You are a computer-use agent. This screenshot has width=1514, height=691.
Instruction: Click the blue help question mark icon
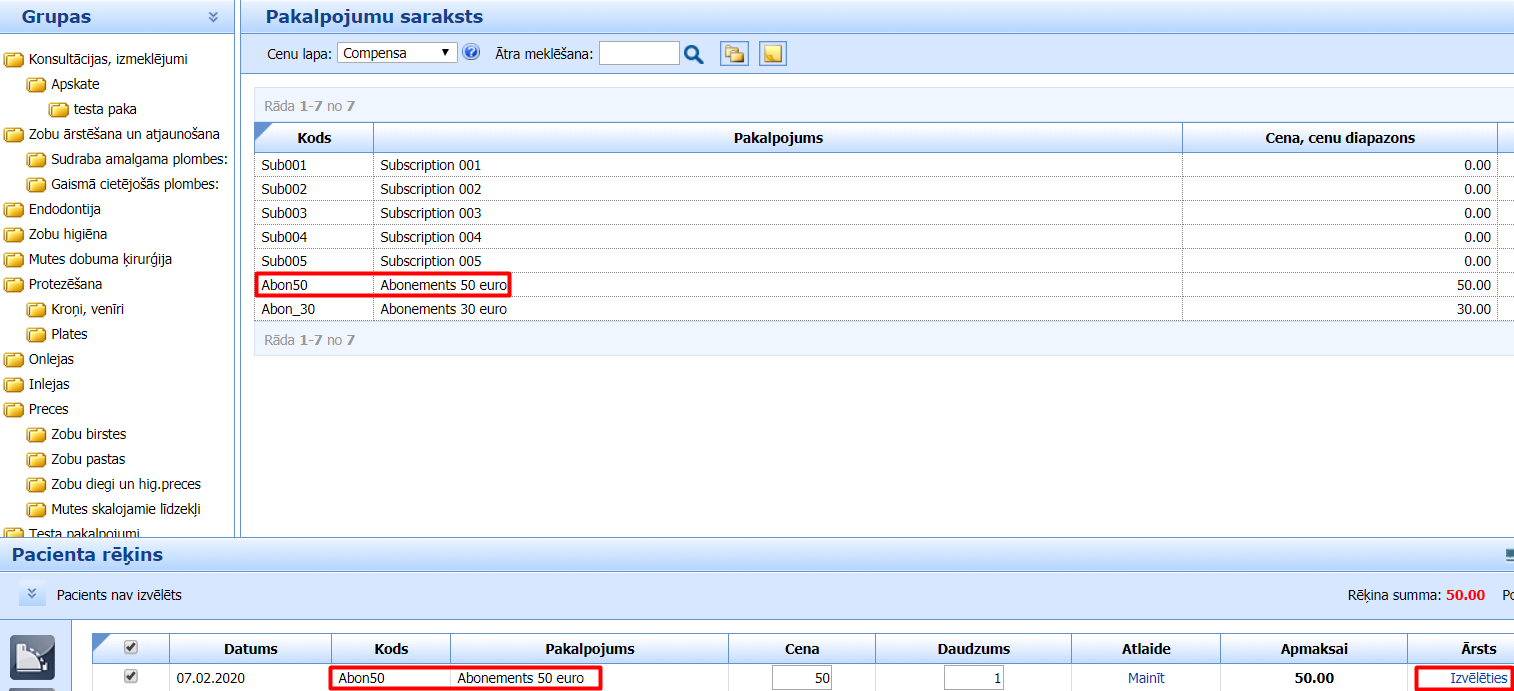pos(471,53)
